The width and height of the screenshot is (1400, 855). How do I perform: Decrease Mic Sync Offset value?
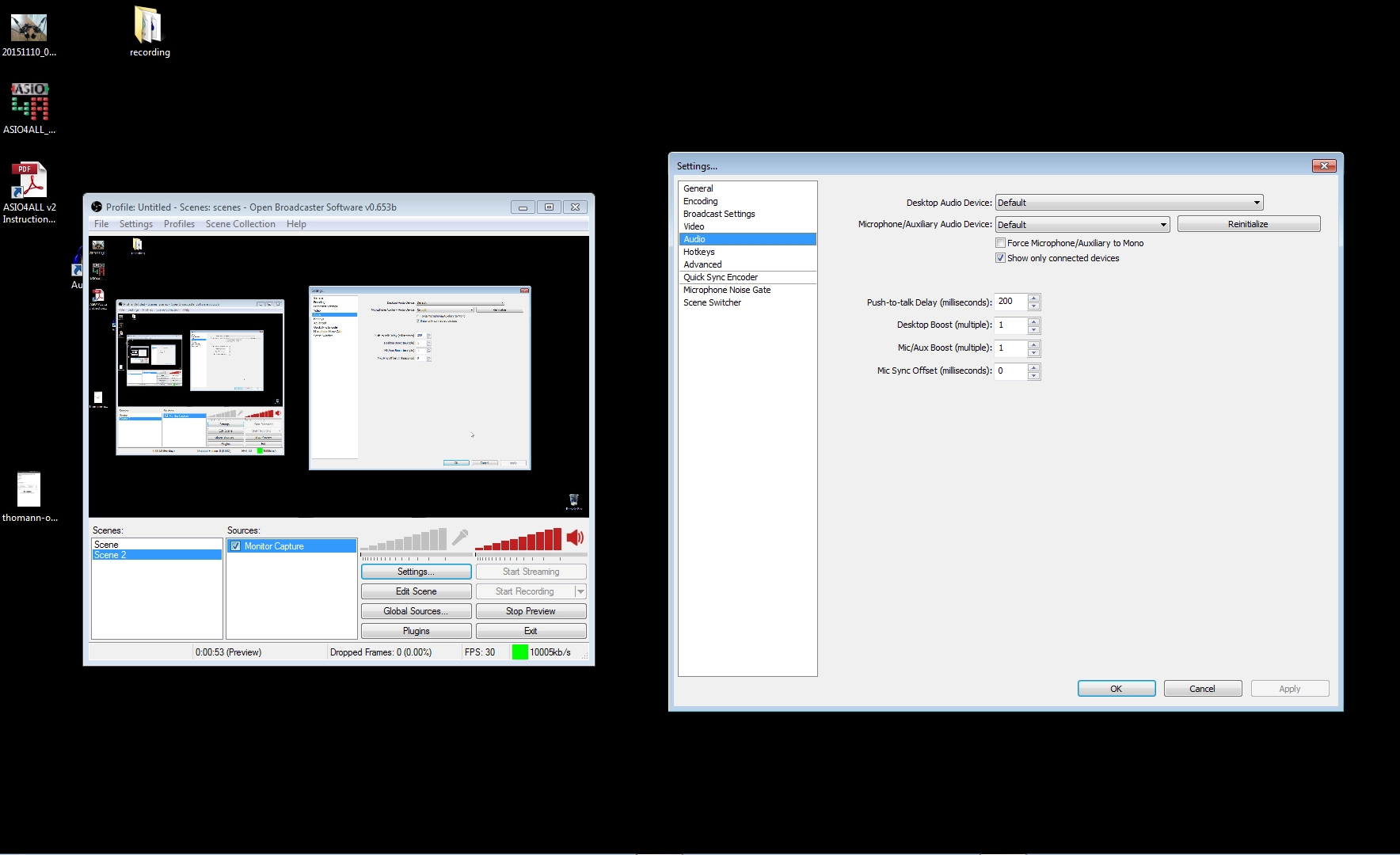click(1033, 375)
